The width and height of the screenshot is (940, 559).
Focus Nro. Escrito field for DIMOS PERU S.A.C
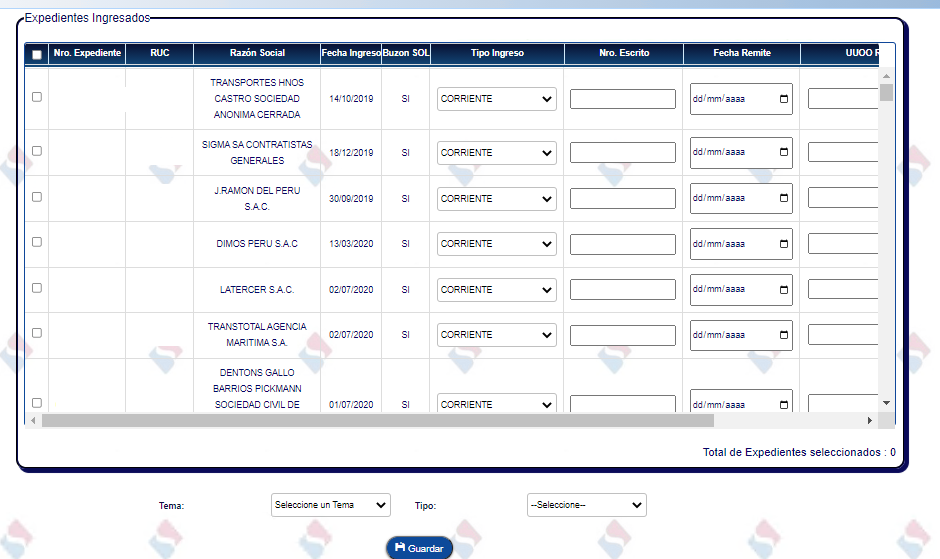pyautogui.click(x=622, y=244)
